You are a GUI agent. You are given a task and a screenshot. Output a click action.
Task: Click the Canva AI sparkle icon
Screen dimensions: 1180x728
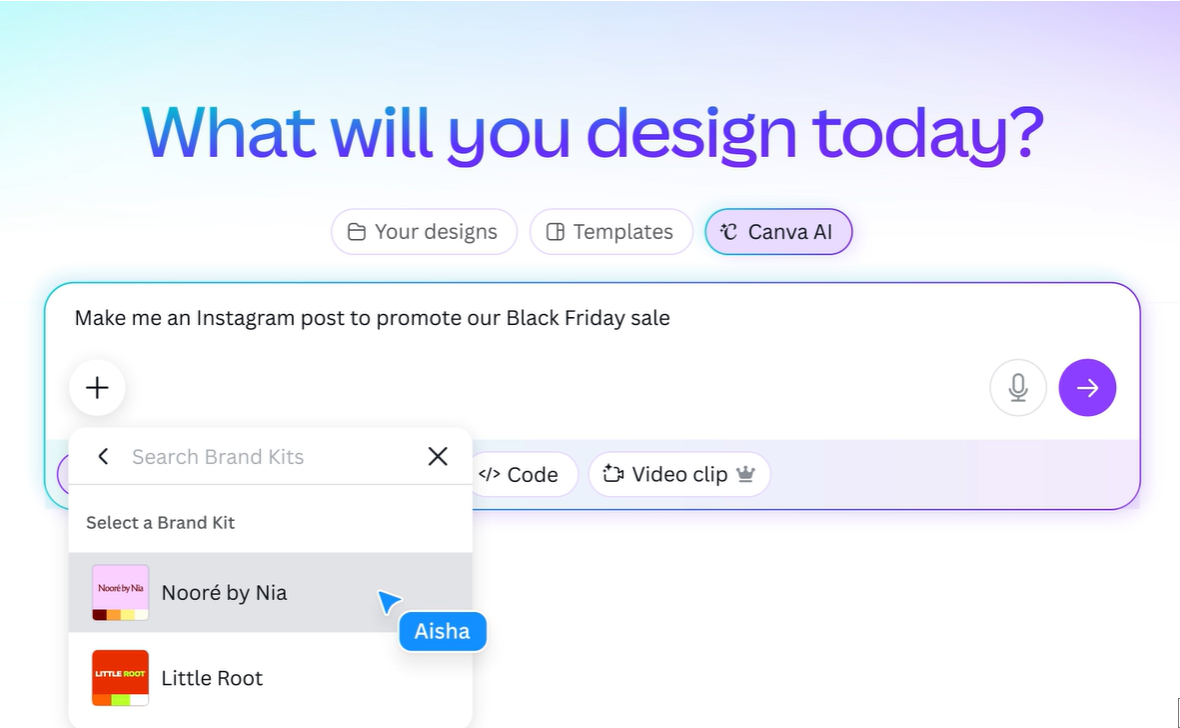point(728,231)
